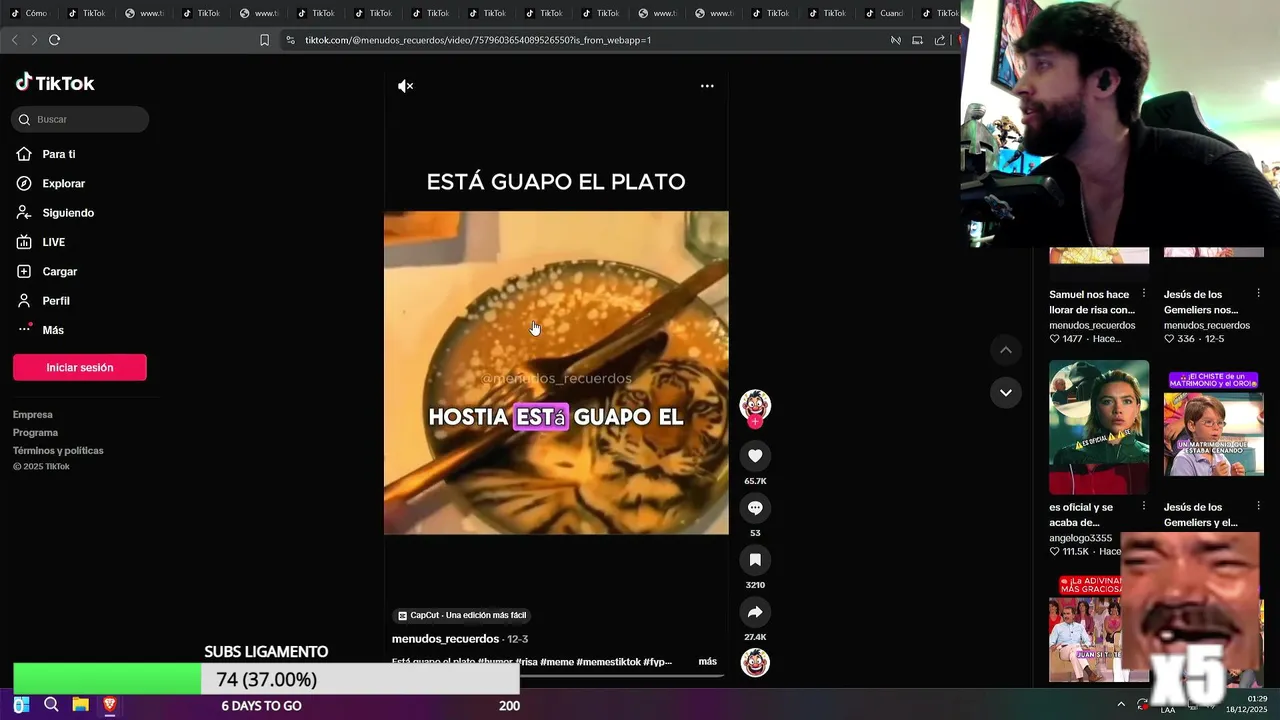Open the matrimonio y el oro thumbnail
The width and height of the screenshot is (1280, 720).
1214,427
